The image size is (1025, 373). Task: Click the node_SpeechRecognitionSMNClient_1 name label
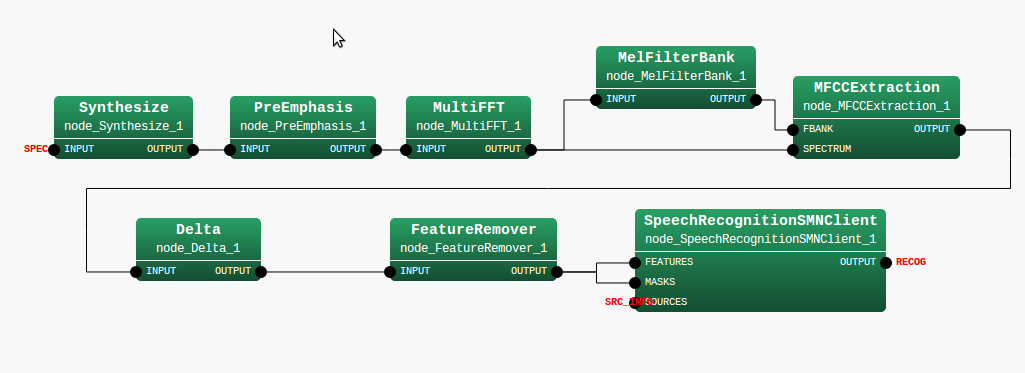760,239
